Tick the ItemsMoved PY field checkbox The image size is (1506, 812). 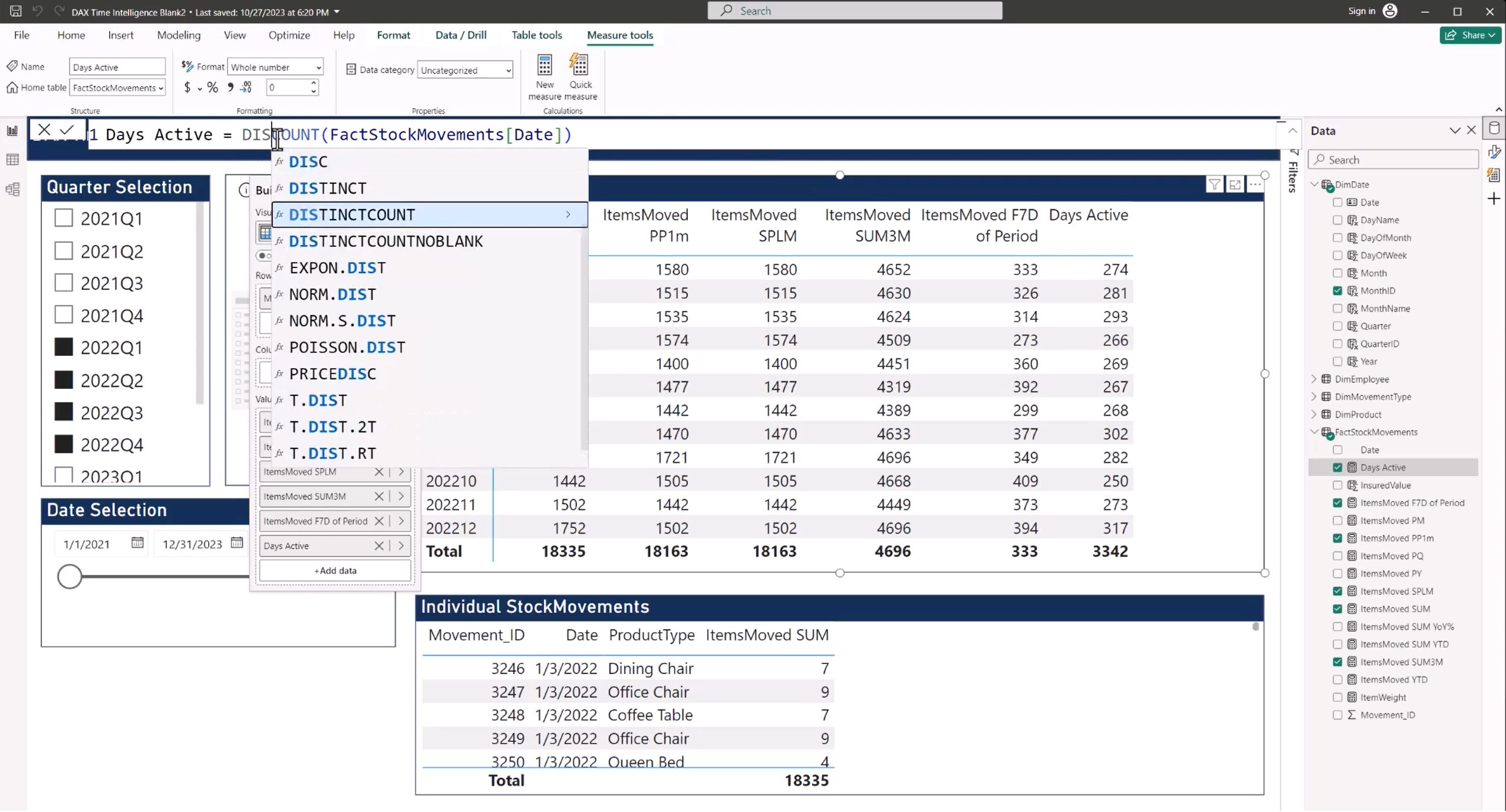pyautogui.click(x=1337, y=573)
